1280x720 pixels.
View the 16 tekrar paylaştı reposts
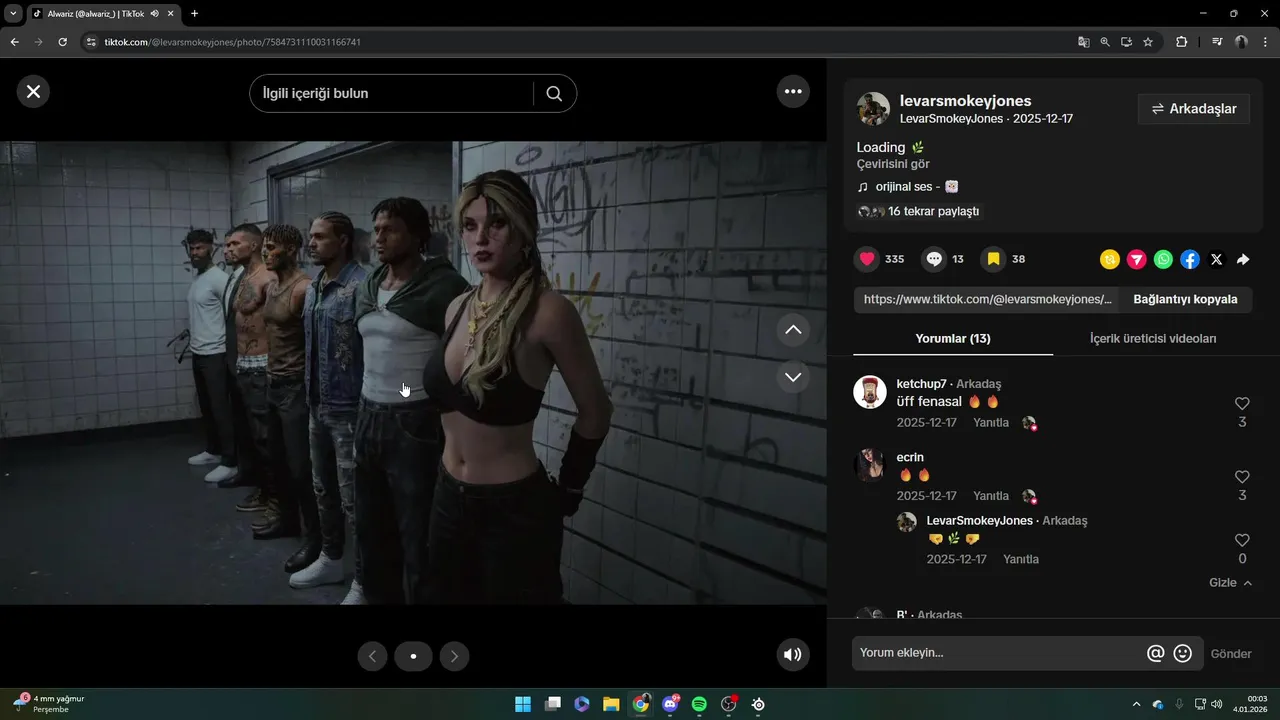coord(919,212)
